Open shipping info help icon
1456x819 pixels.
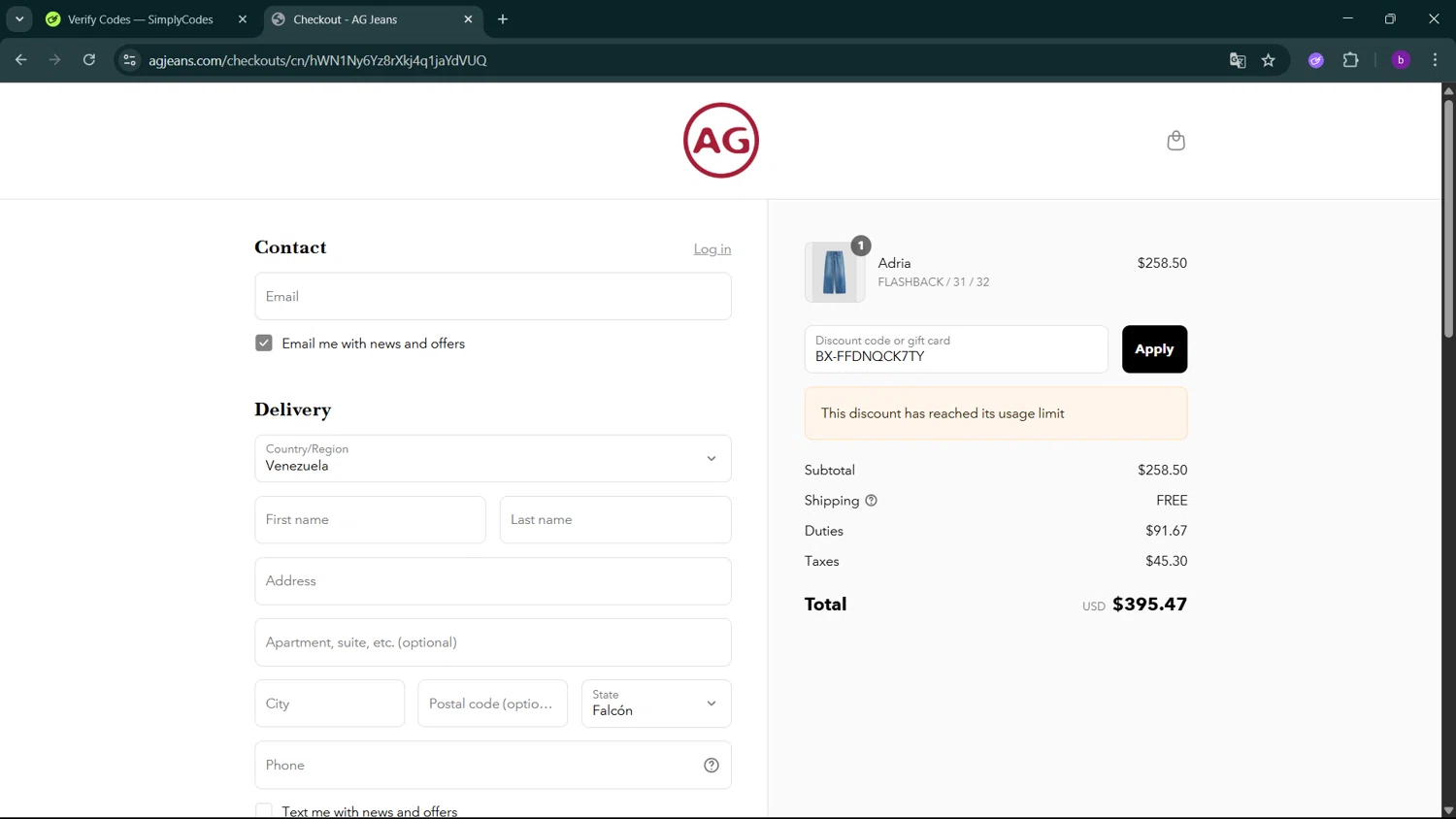click(871, 501)
